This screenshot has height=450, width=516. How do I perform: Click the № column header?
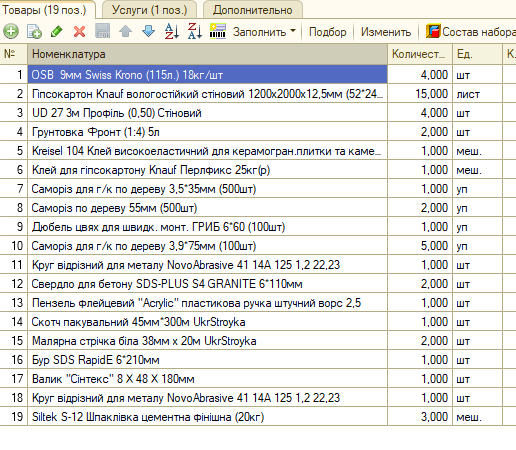(x=13, y=54)
